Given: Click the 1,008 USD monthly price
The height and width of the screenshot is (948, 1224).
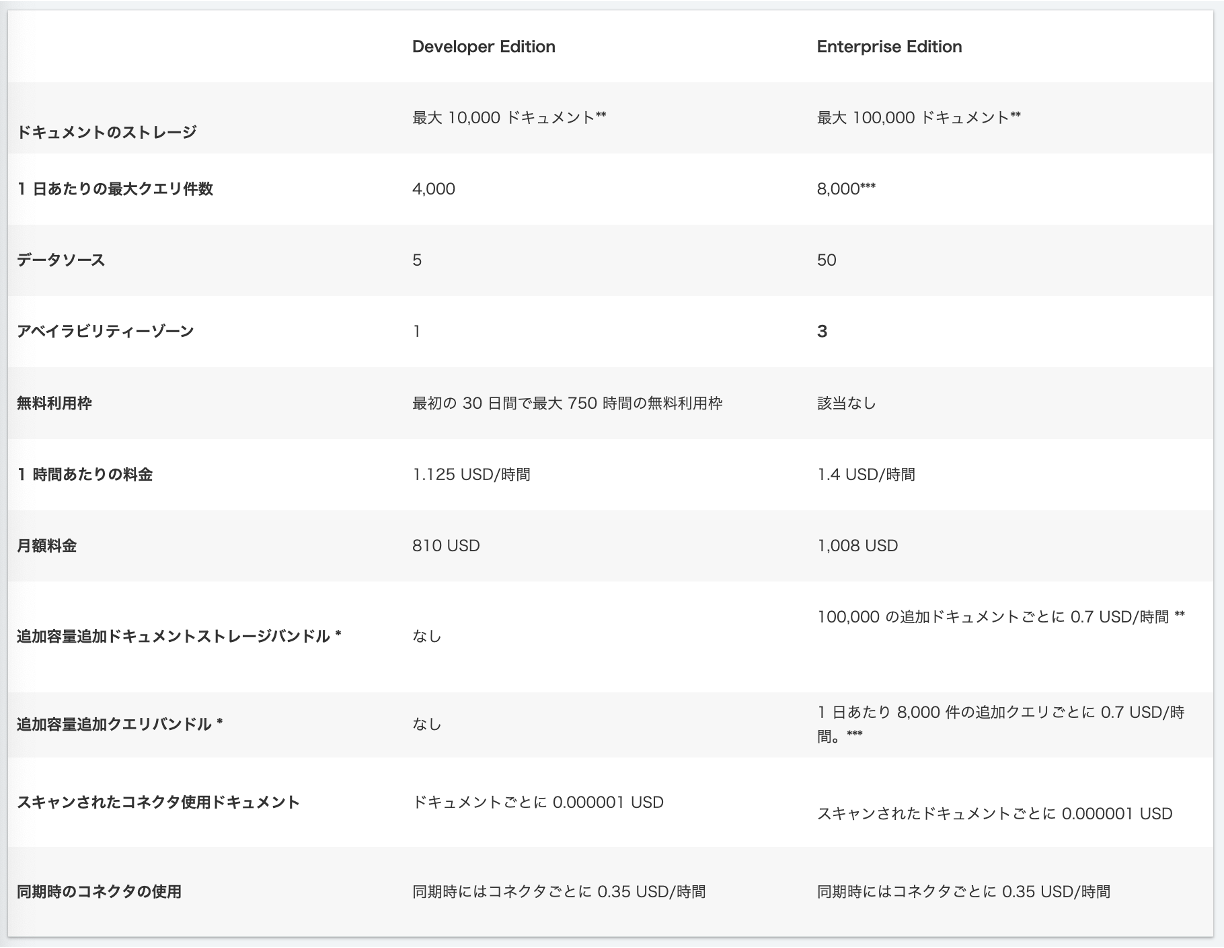Looking at the screenshot, I should pyautogui.click(x=857, y=545).
